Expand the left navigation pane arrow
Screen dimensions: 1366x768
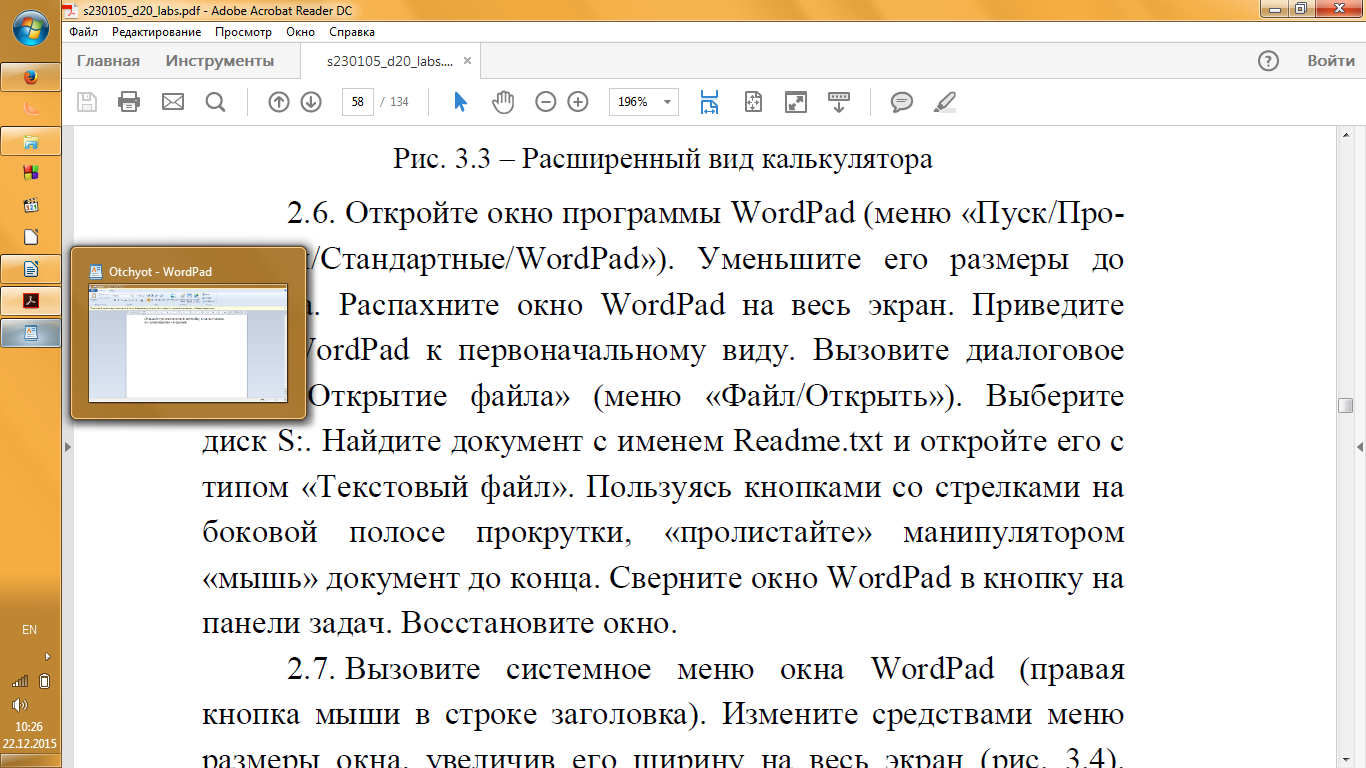[x=67, y=446]
